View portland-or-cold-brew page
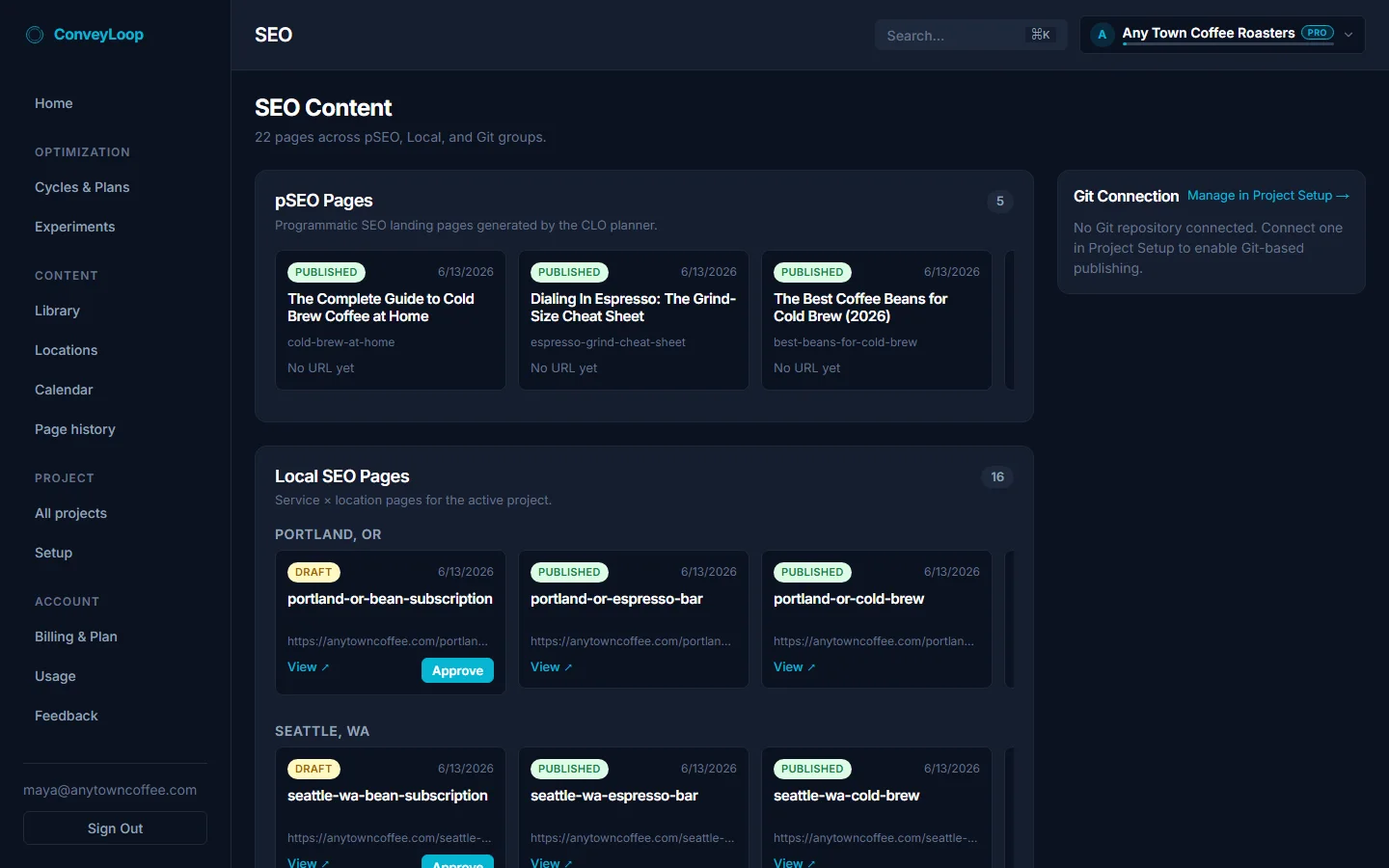The image size is (1389, 868). click(x=794, y=667)
